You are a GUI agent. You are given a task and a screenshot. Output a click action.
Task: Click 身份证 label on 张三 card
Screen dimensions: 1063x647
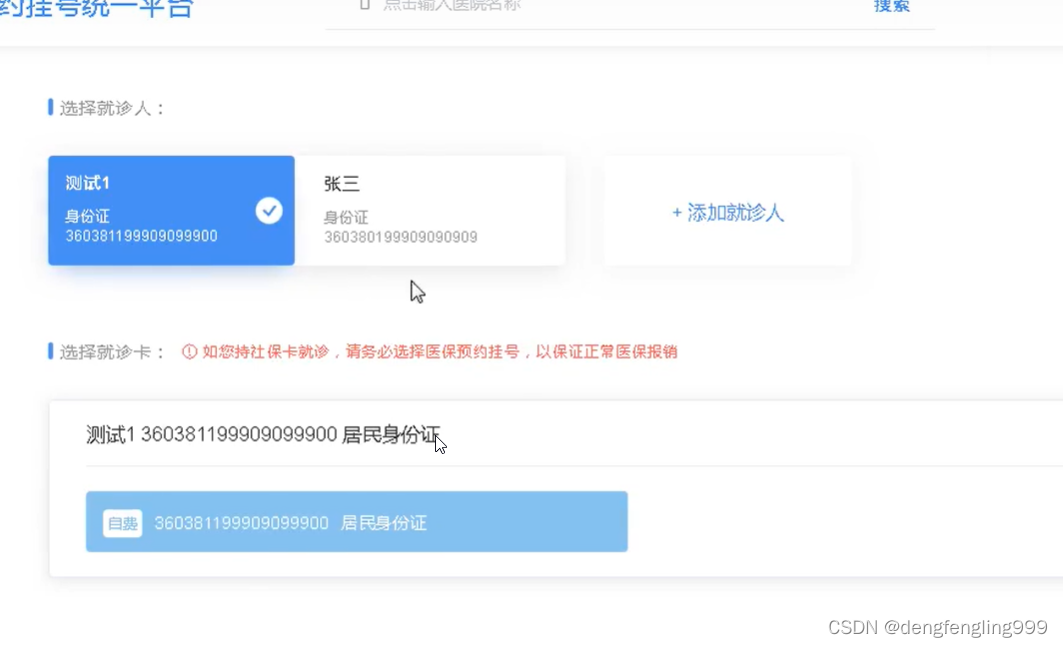click(346, 218)
